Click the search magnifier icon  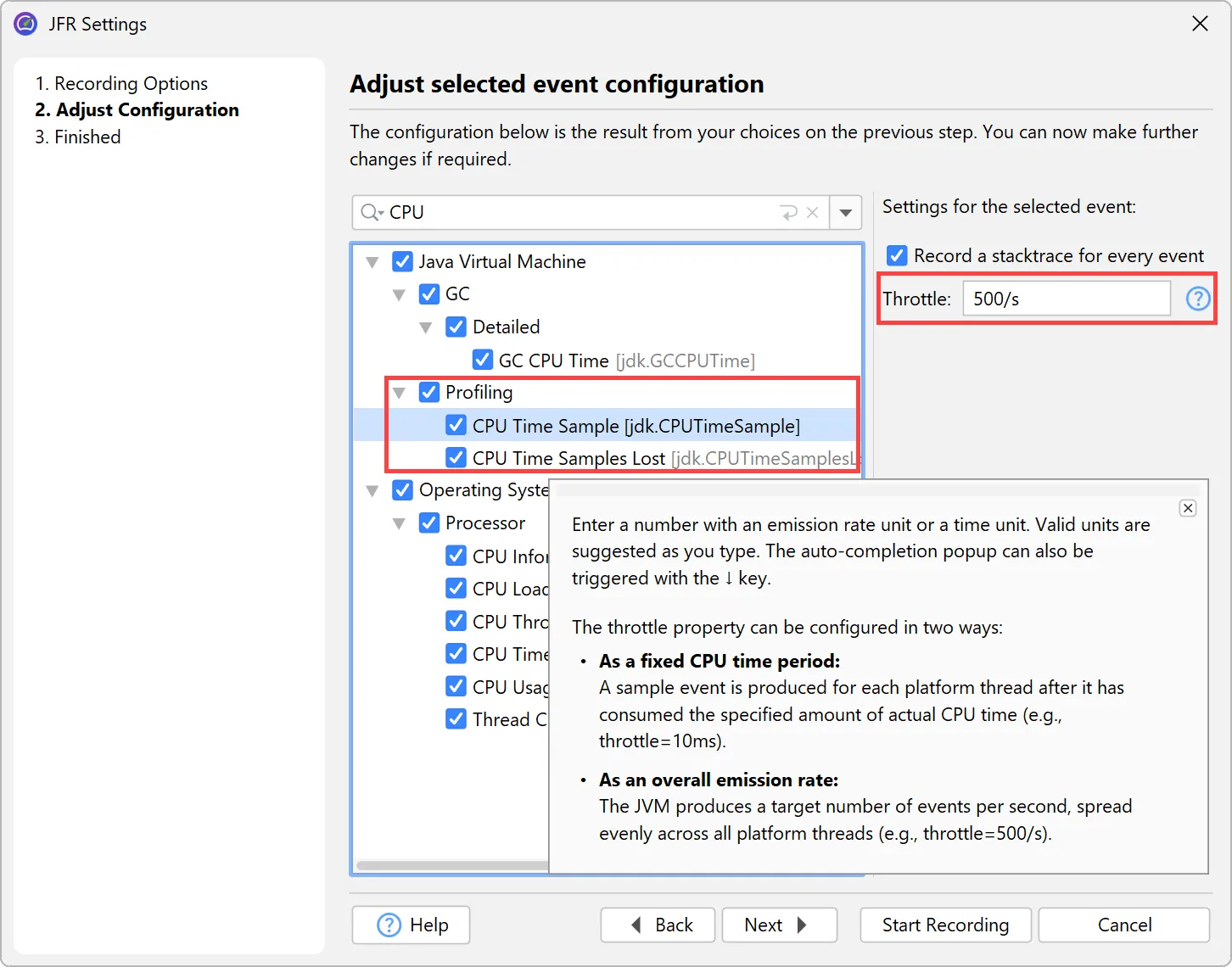coord(371,212)
